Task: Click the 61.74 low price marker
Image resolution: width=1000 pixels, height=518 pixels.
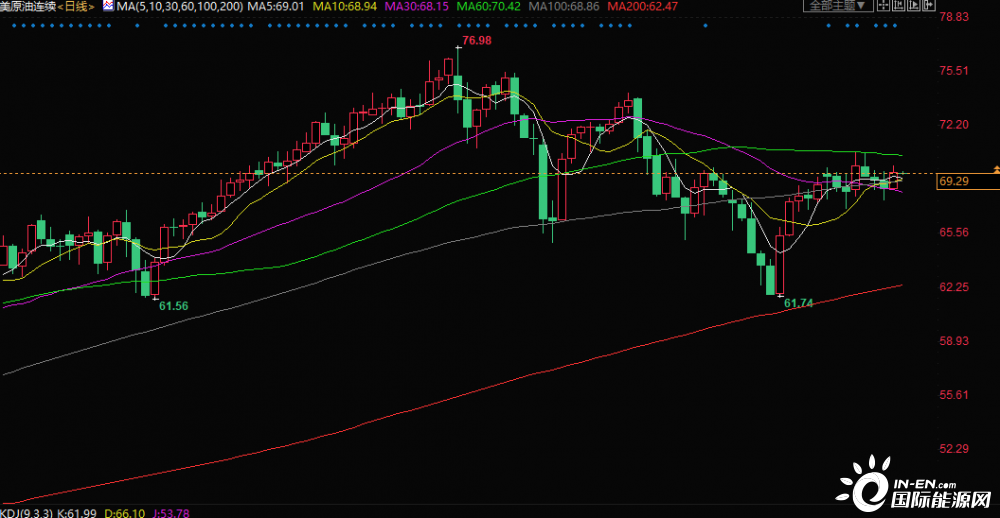Action: pos(798,304)
